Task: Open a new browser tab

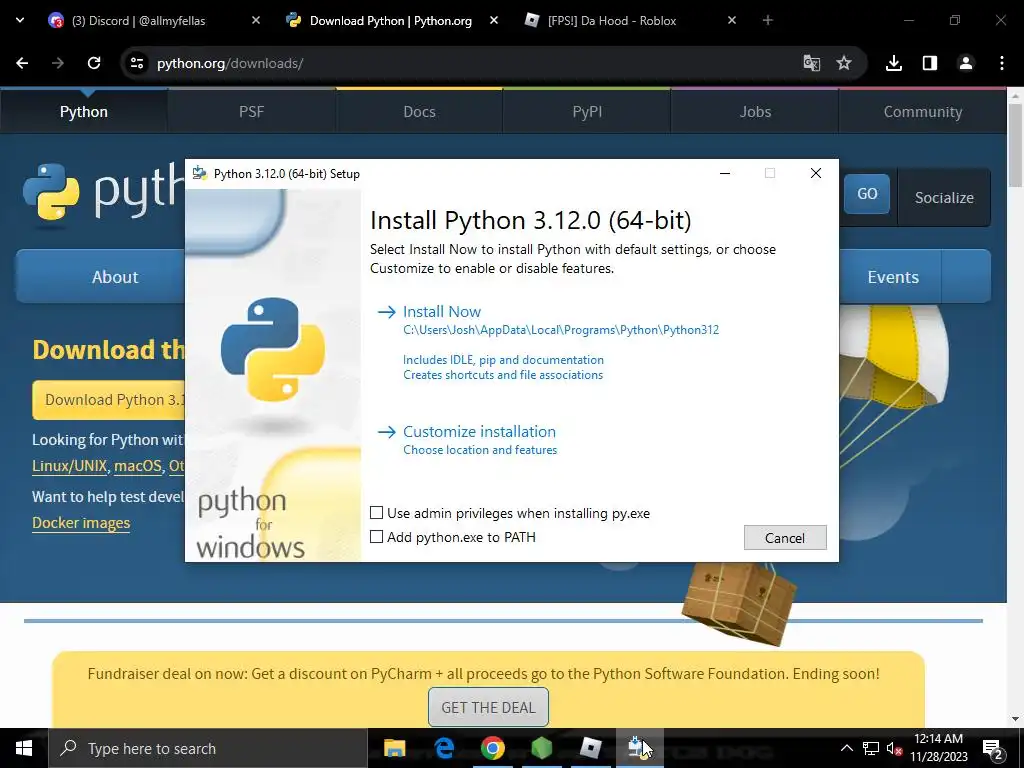Action: (x=767, y=20)
